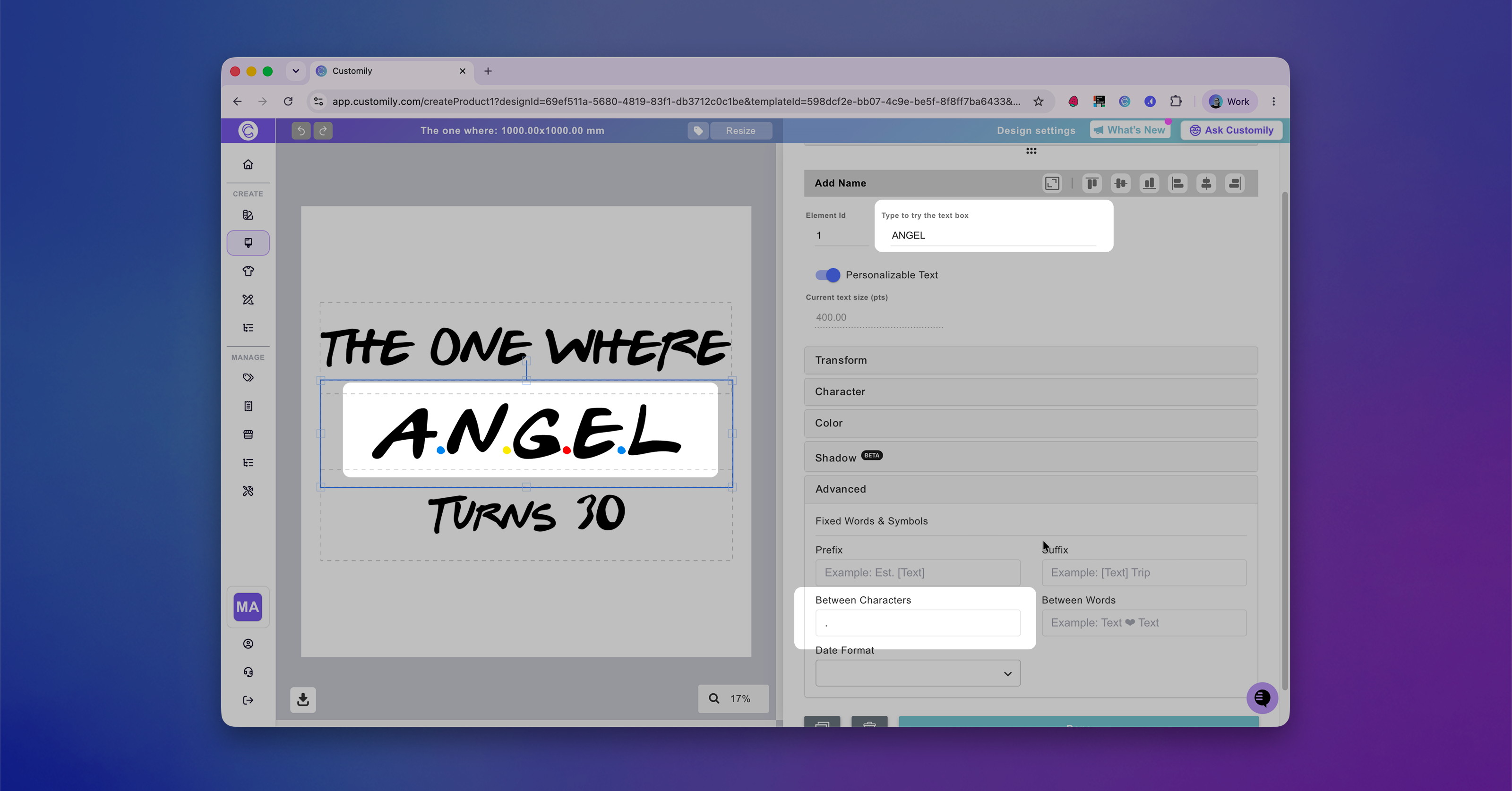
Task: Click the Customily logo in top-left
Action: pos(248,130)
